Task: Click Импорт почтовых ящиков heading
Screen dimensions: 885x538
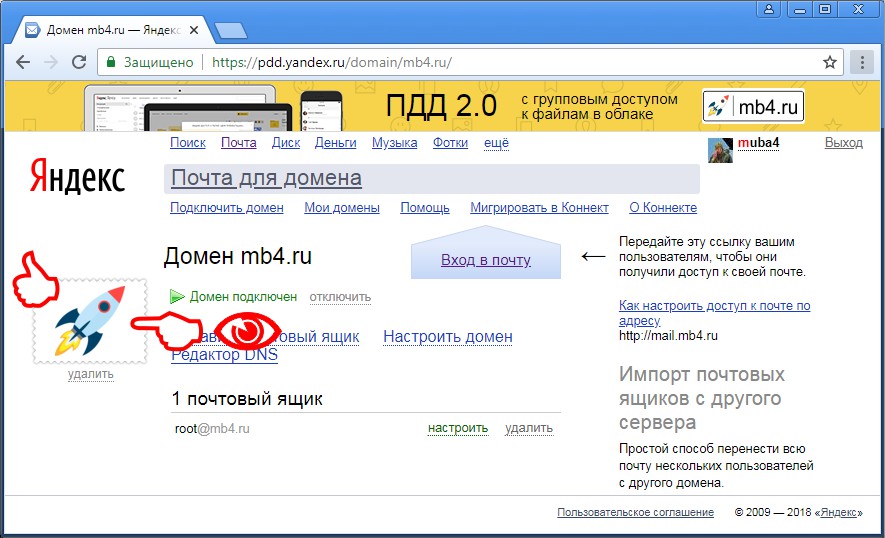Action: (x=702, y=398)
